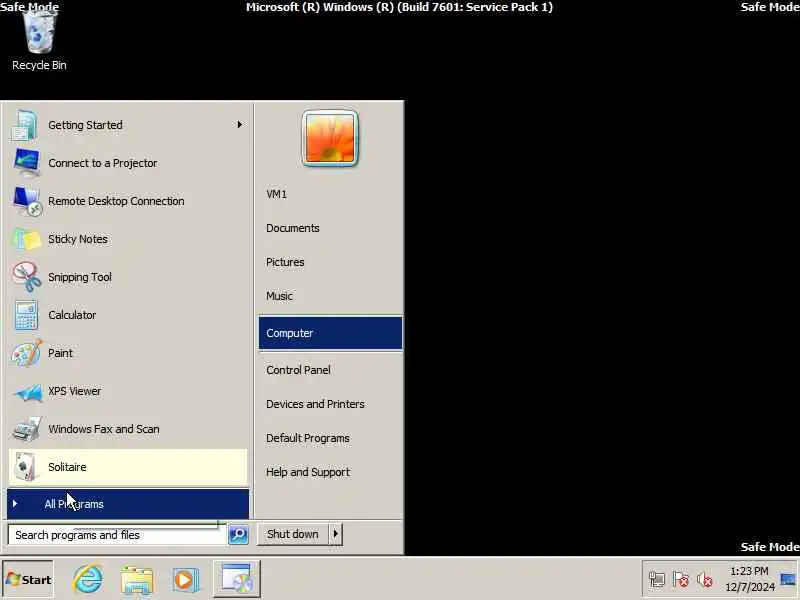Click the fourth taskbar program icon
Viewport: 800px width, 600px height.
click(x=236, y=579)
